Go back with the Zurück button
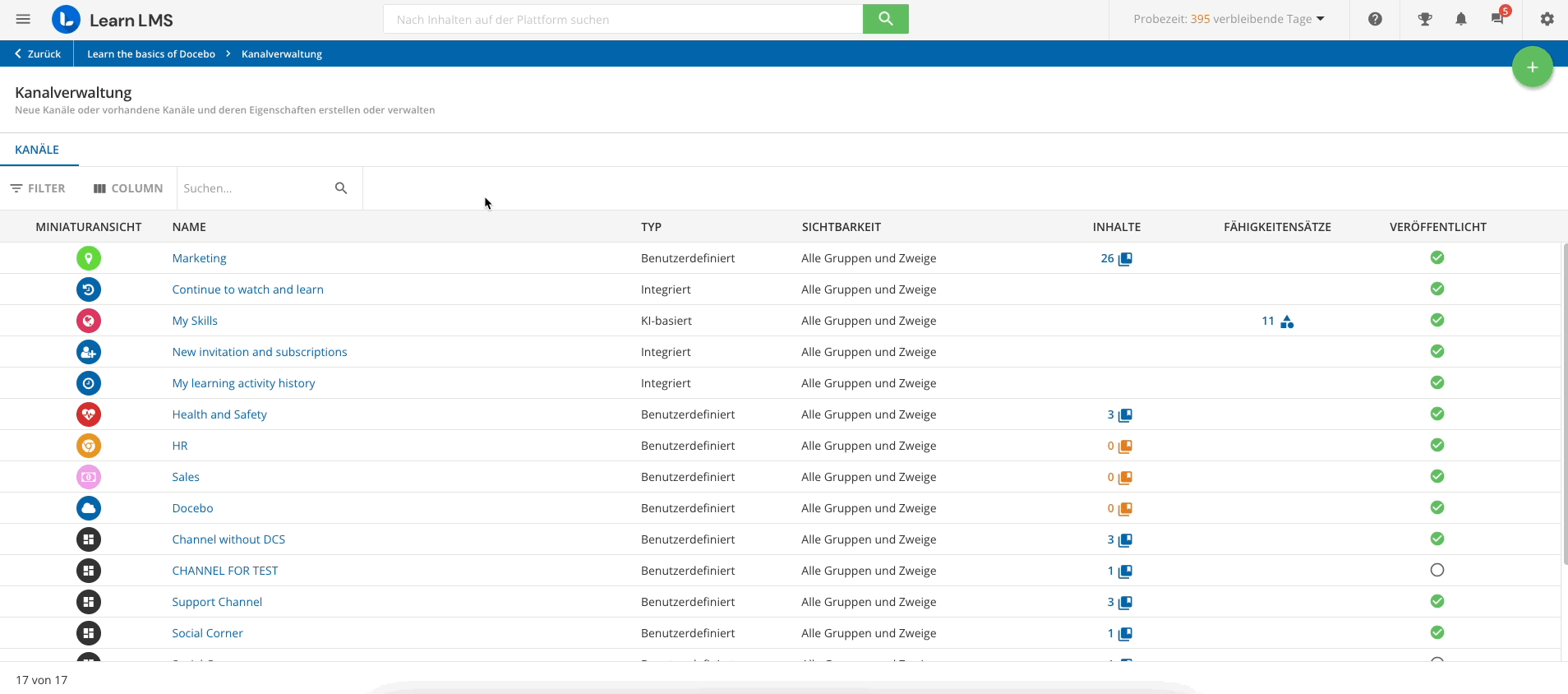The width and height of the screenshot is (1568, 694). pyautogui.click(x=38, y=53)
